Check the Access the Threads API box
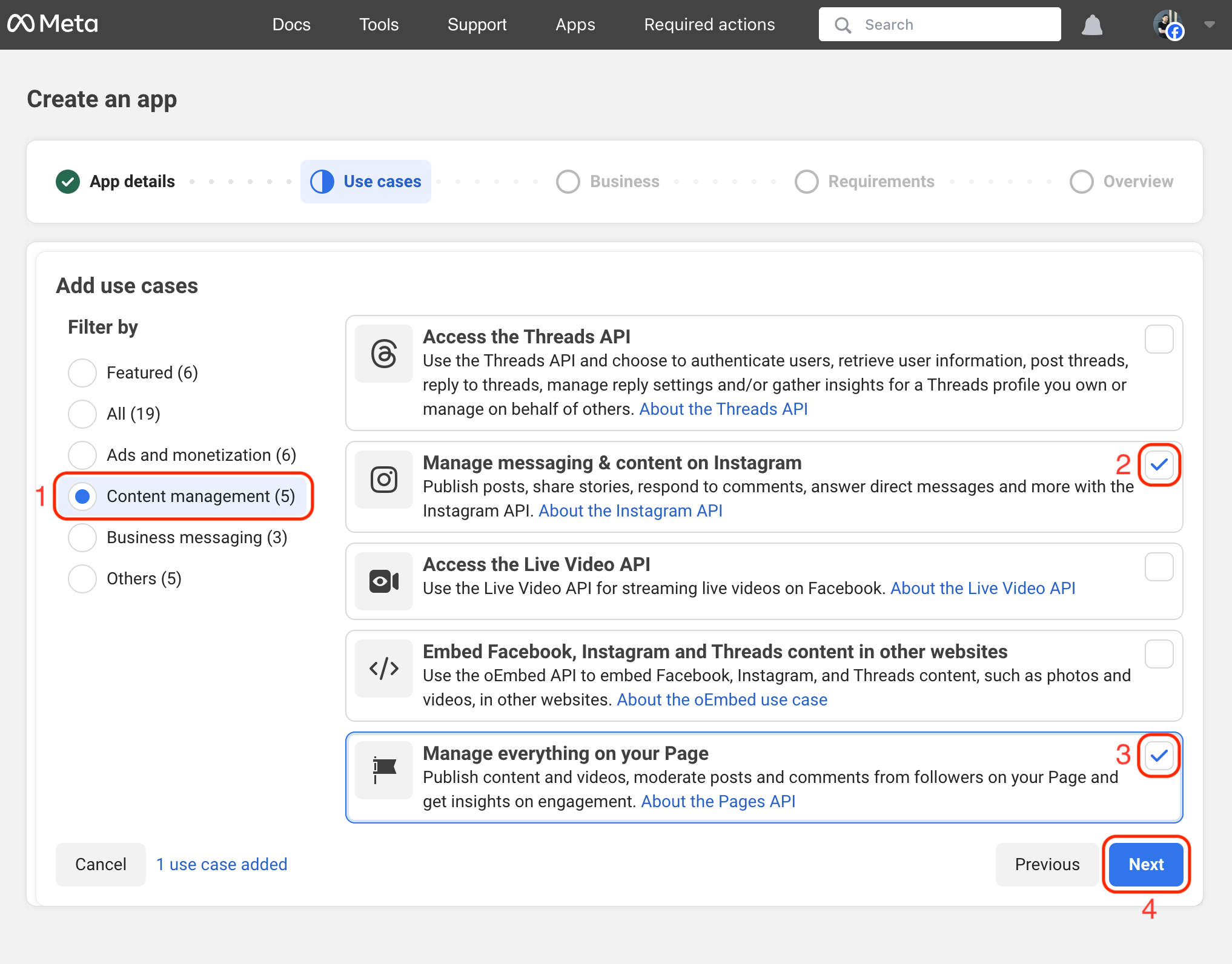This screenshot has height=964, width=1232. [x=1159, y=339]
